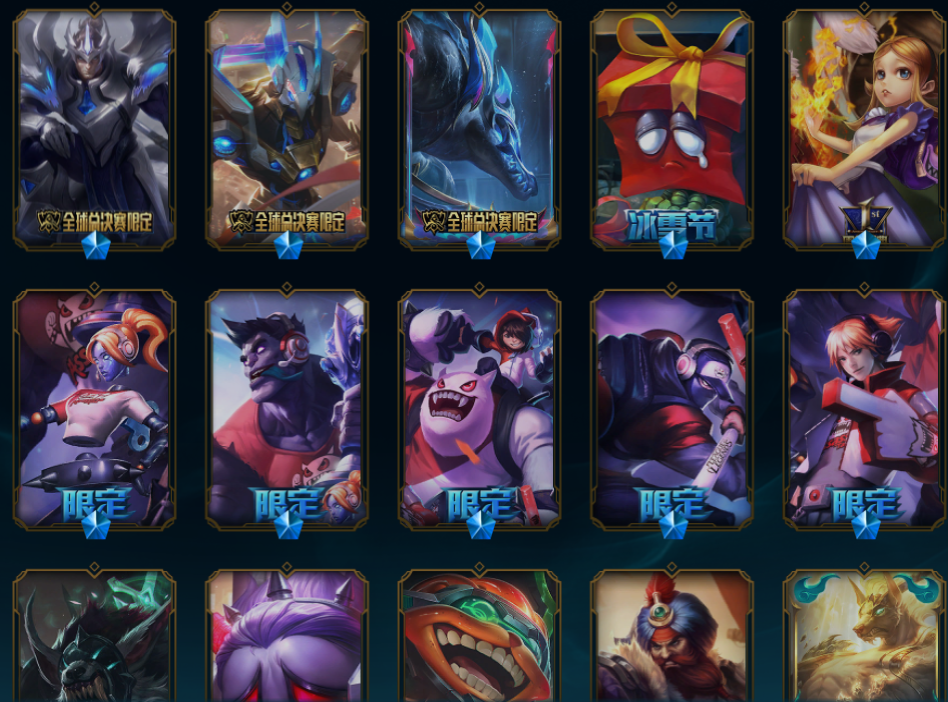Select the dark horned wolf skin card
Screen dimensions: 948x702
[94, 635]
